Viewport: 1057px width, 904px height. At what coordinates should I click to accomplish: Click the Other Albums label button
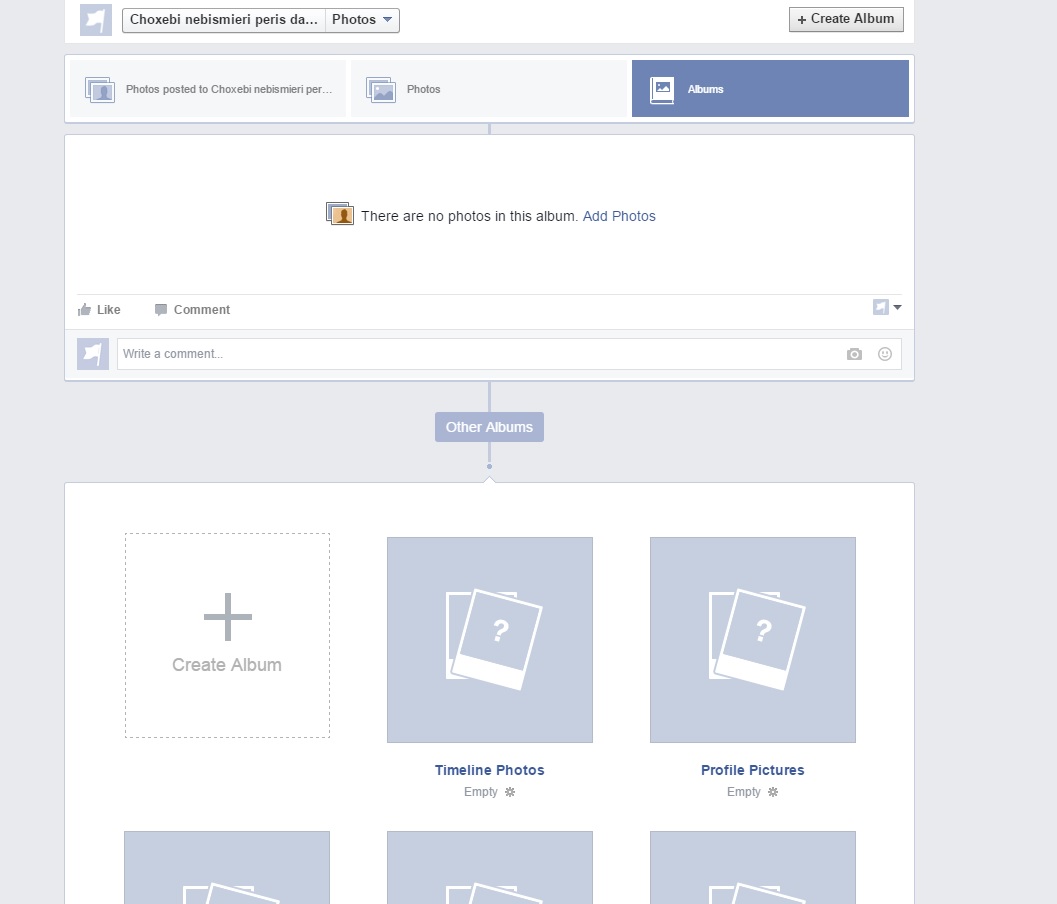pyautogui.click(x=489, y=427)
